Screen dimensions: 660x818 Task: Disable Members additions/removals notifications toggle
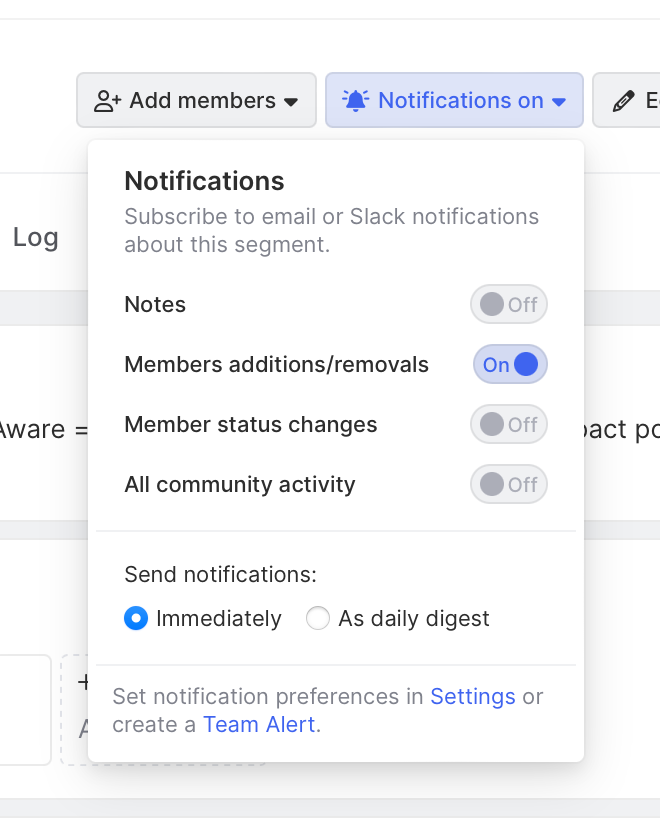click(510, 365)
